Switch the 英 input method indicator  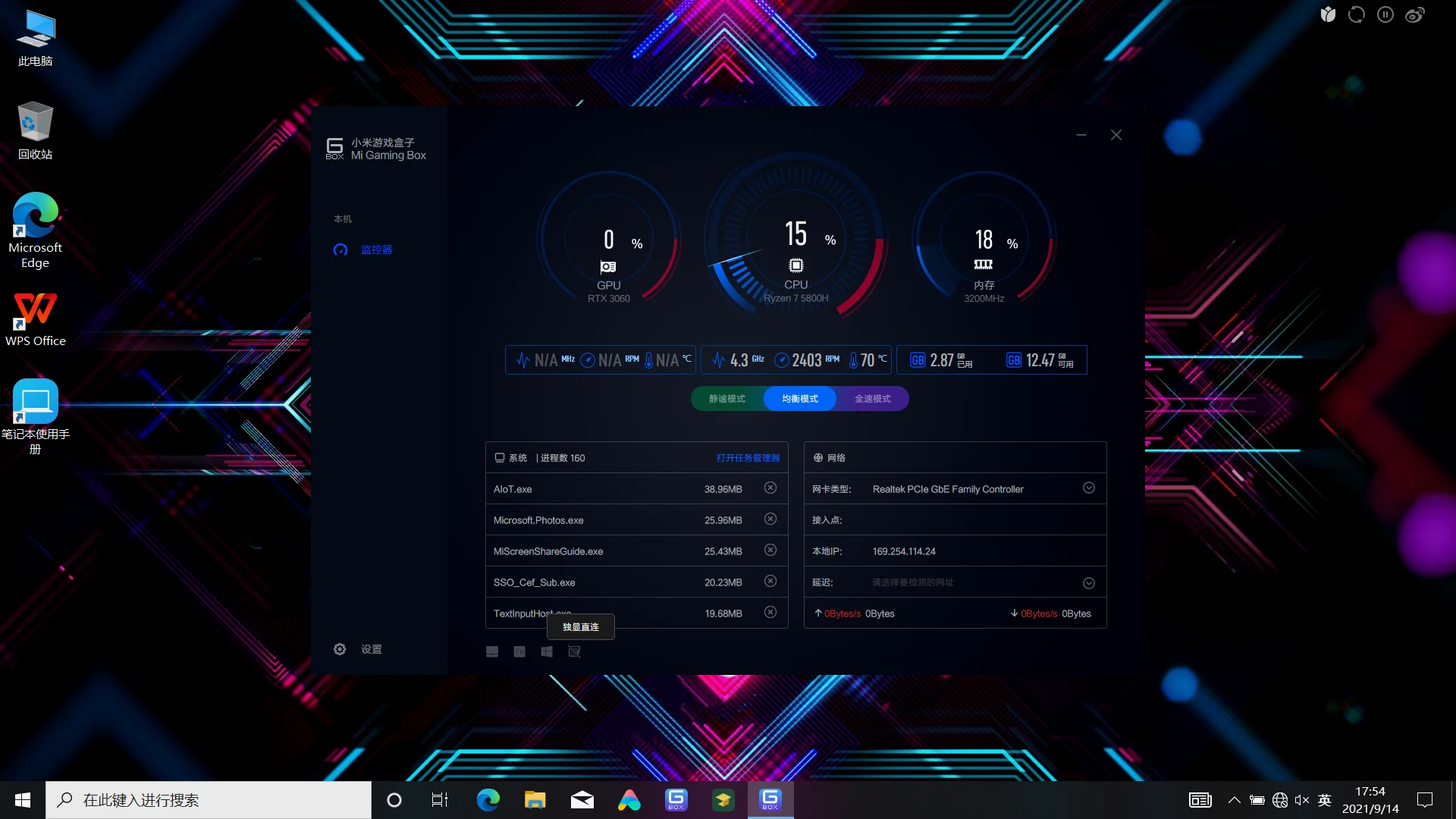tap(1325, 800)
